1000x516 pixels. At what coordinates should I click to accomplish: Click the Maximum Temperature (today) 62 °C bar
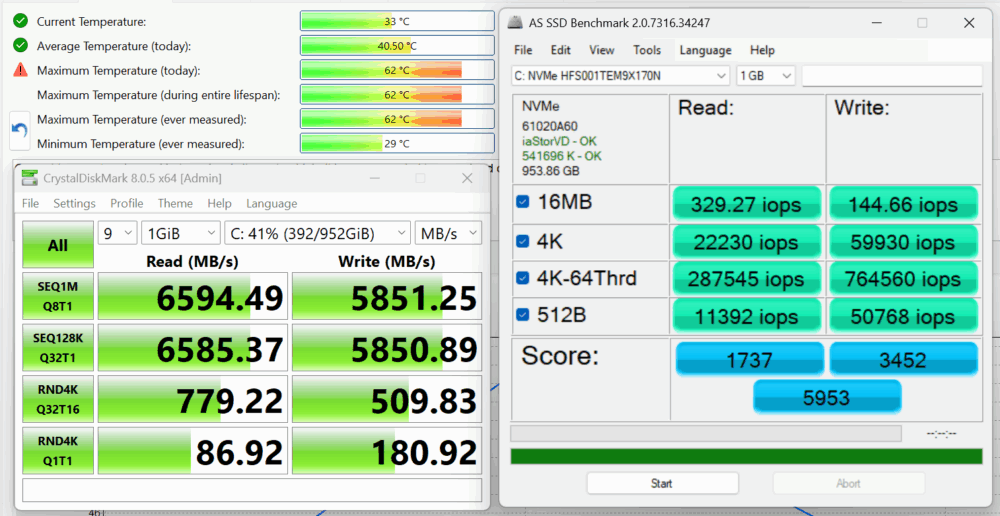tap(397, 70)
